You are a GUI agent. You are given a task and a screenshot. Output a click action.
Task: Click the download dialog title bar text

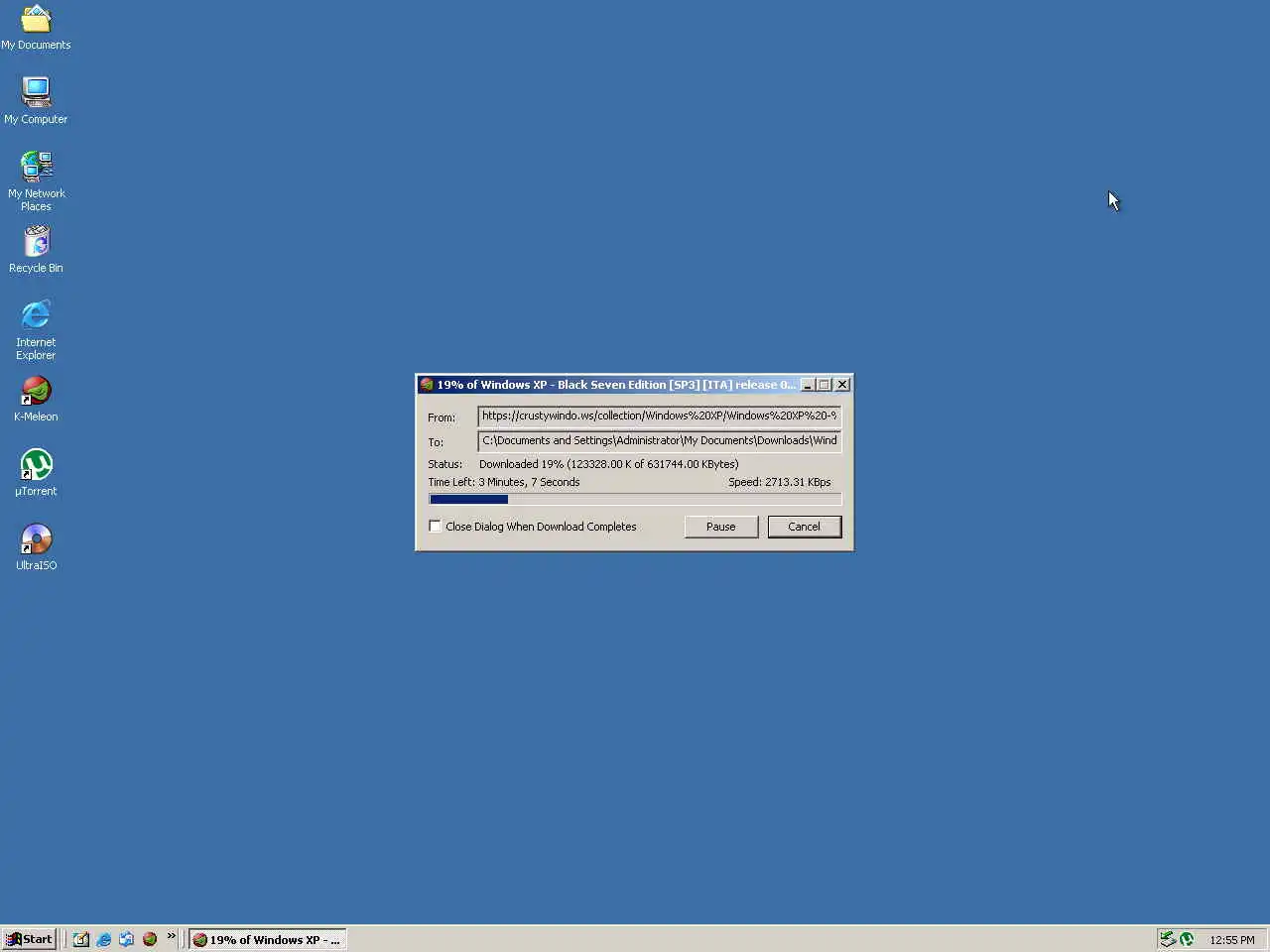pos(615,385)
